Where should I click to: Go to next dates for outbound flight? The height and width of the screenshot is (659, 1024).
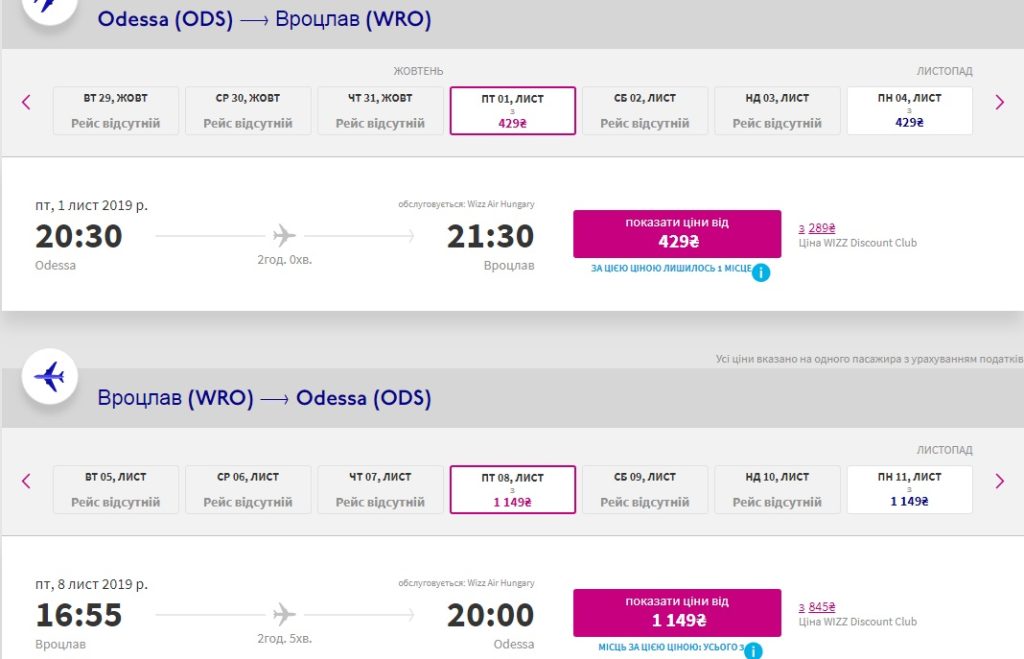tap(999, 102)
